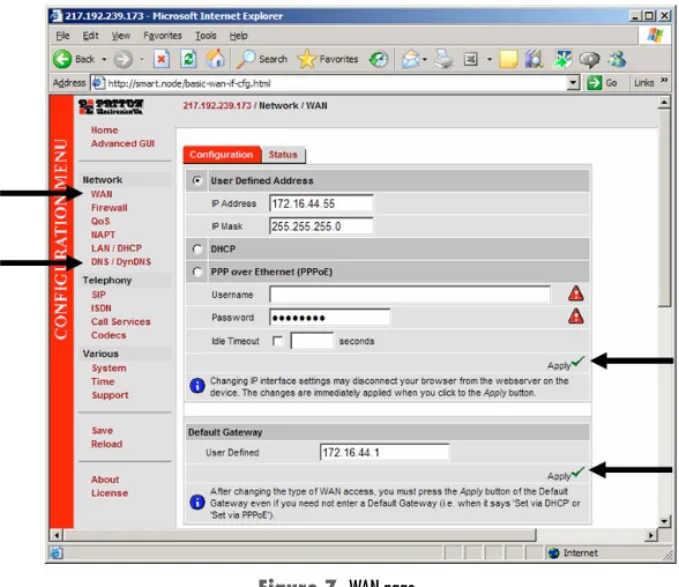The height and width of the screenshot is (587, 679).
Task: Open the QoS link
Action: pos(100,221)
